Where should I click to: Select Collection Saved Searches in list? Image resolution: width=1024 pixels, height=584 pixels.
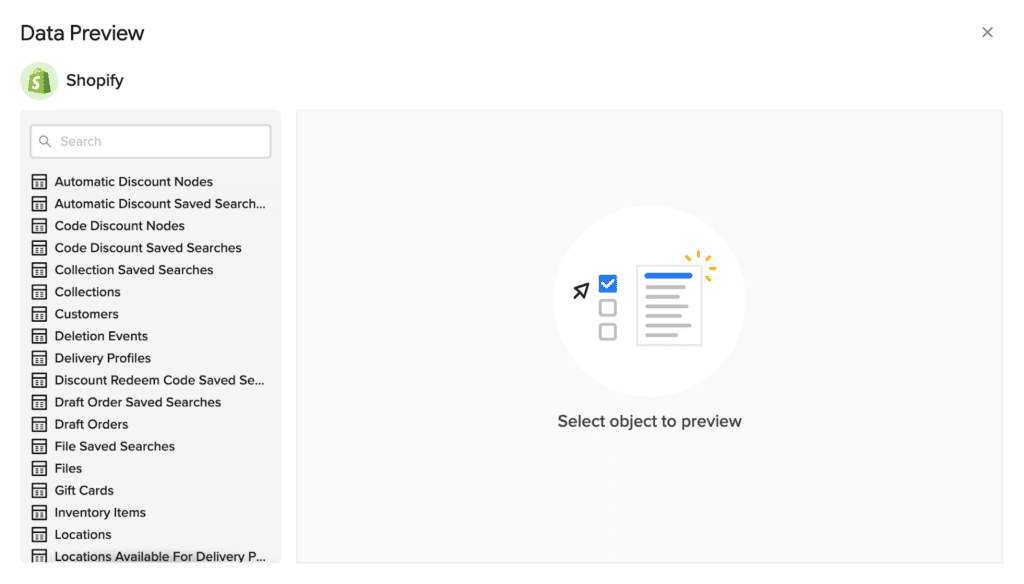(x=134, y=270)
